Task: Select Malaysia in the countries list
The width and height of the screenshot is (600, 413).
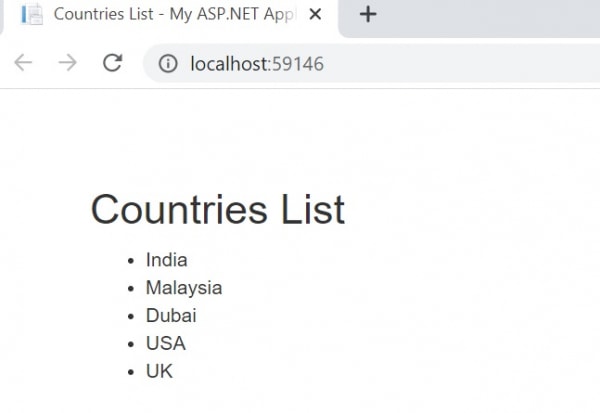Action: pyautogui.click(x=184, y=288)
